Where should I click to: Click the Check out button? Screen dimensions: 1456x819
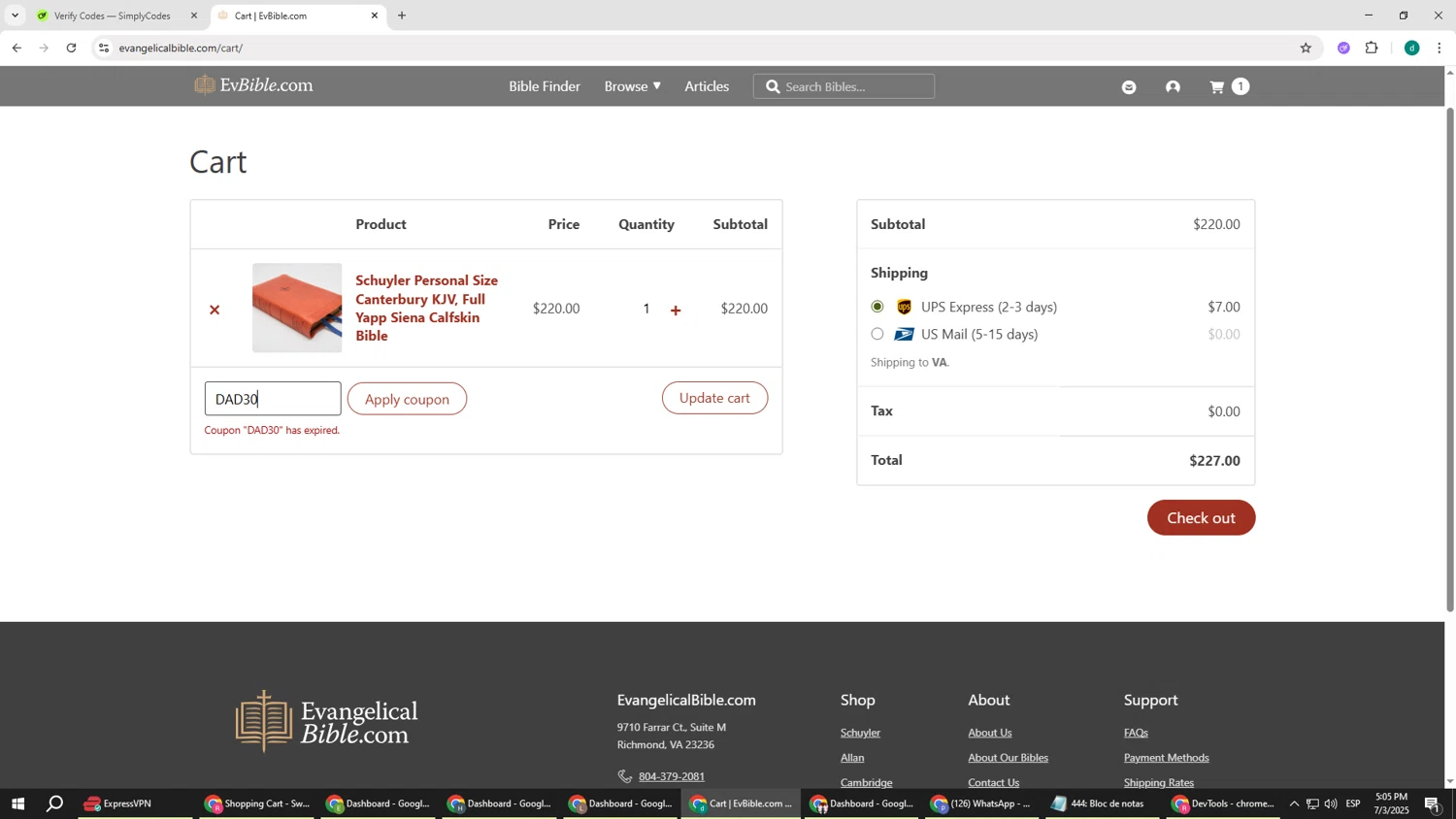[1201, 517]
